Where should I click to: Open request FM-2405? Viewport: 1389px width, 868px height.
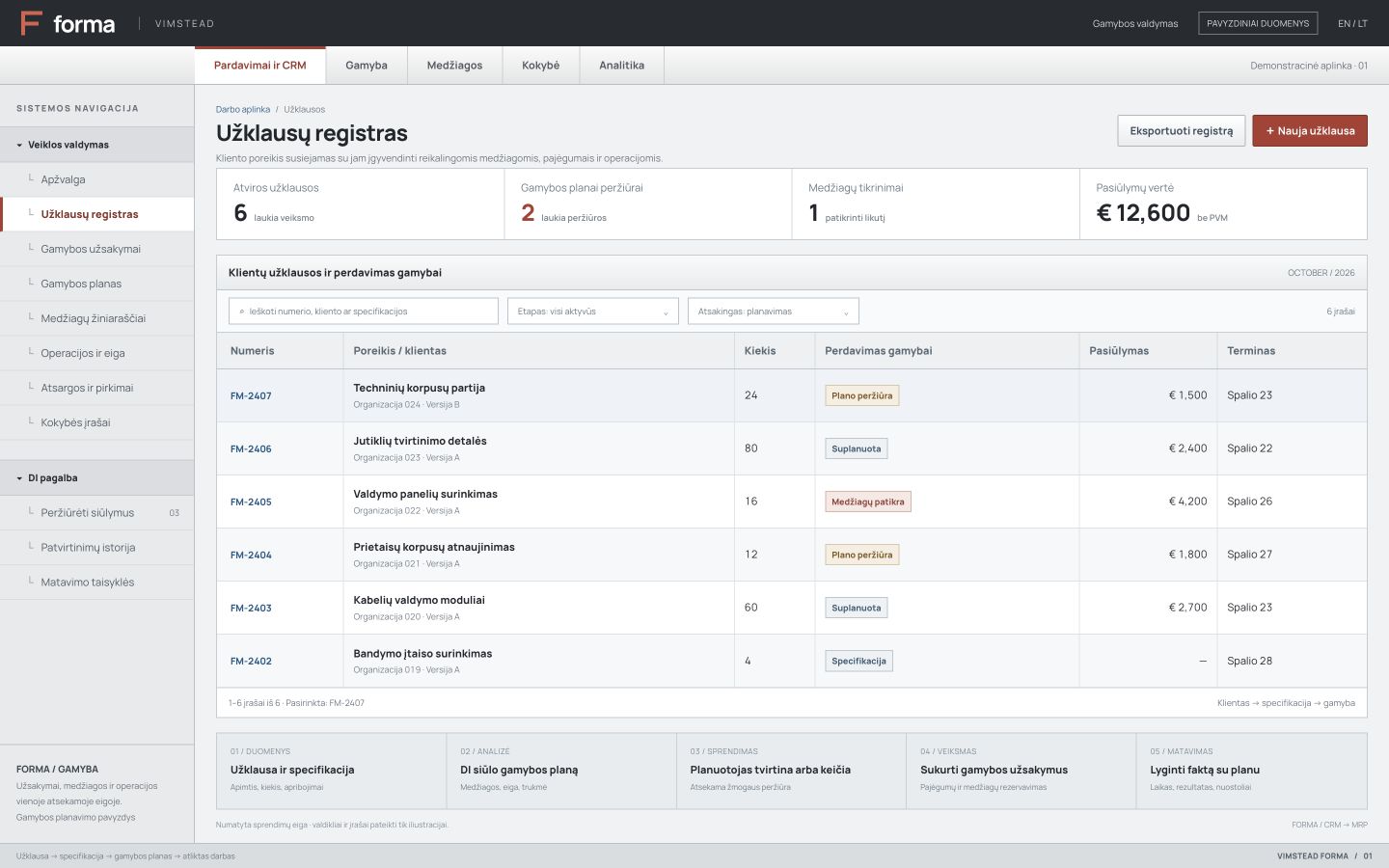pyautogui.click(x=251, y=502)
